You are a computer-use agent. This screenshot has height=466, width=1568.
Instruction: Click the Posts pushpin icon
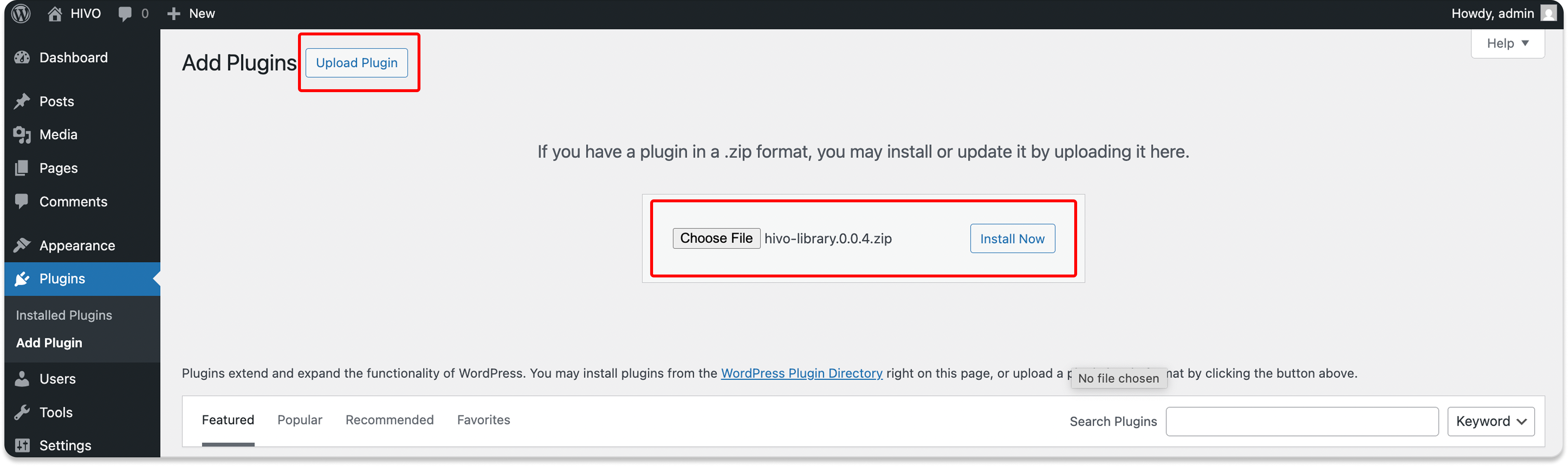(x=22, y=101)
